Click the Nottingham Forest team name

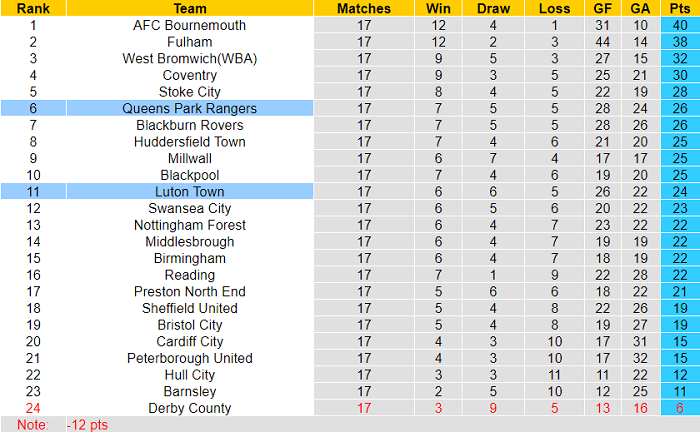click(x=189, y=225)
